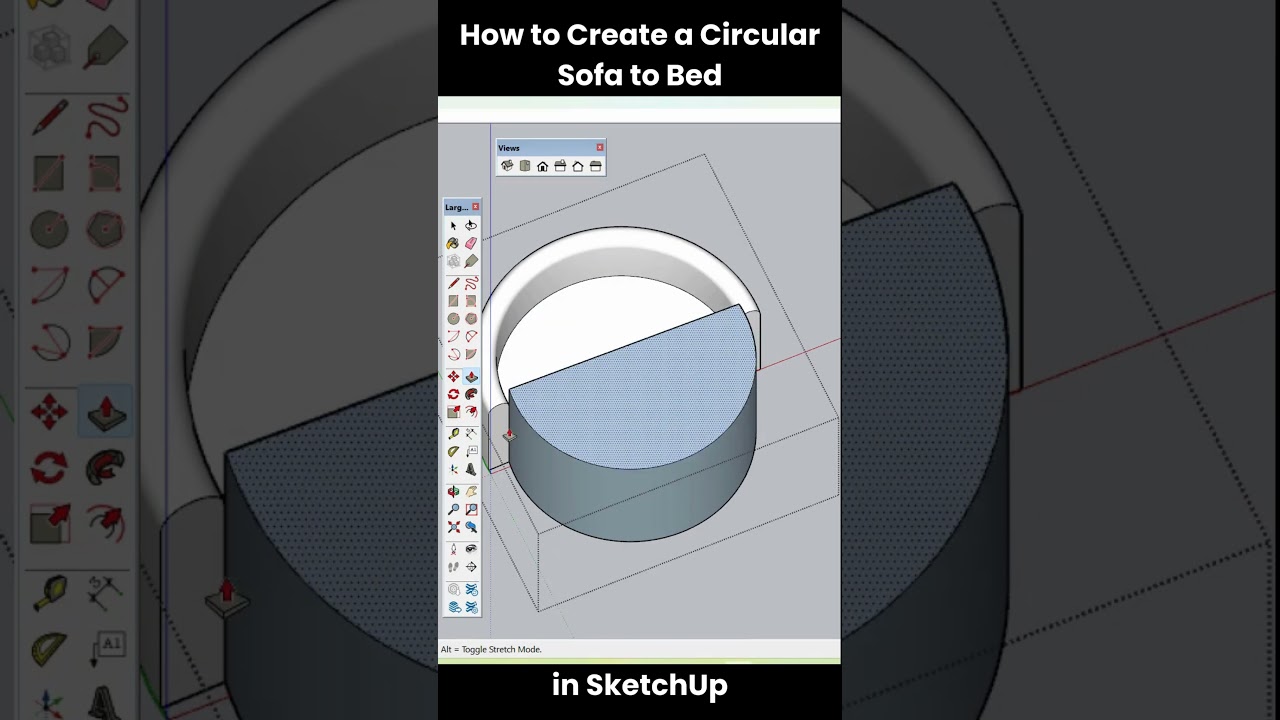Click the Views toolbar title
The width and height of the screenshot is (1280, 720).
click(x=509, y=148)
